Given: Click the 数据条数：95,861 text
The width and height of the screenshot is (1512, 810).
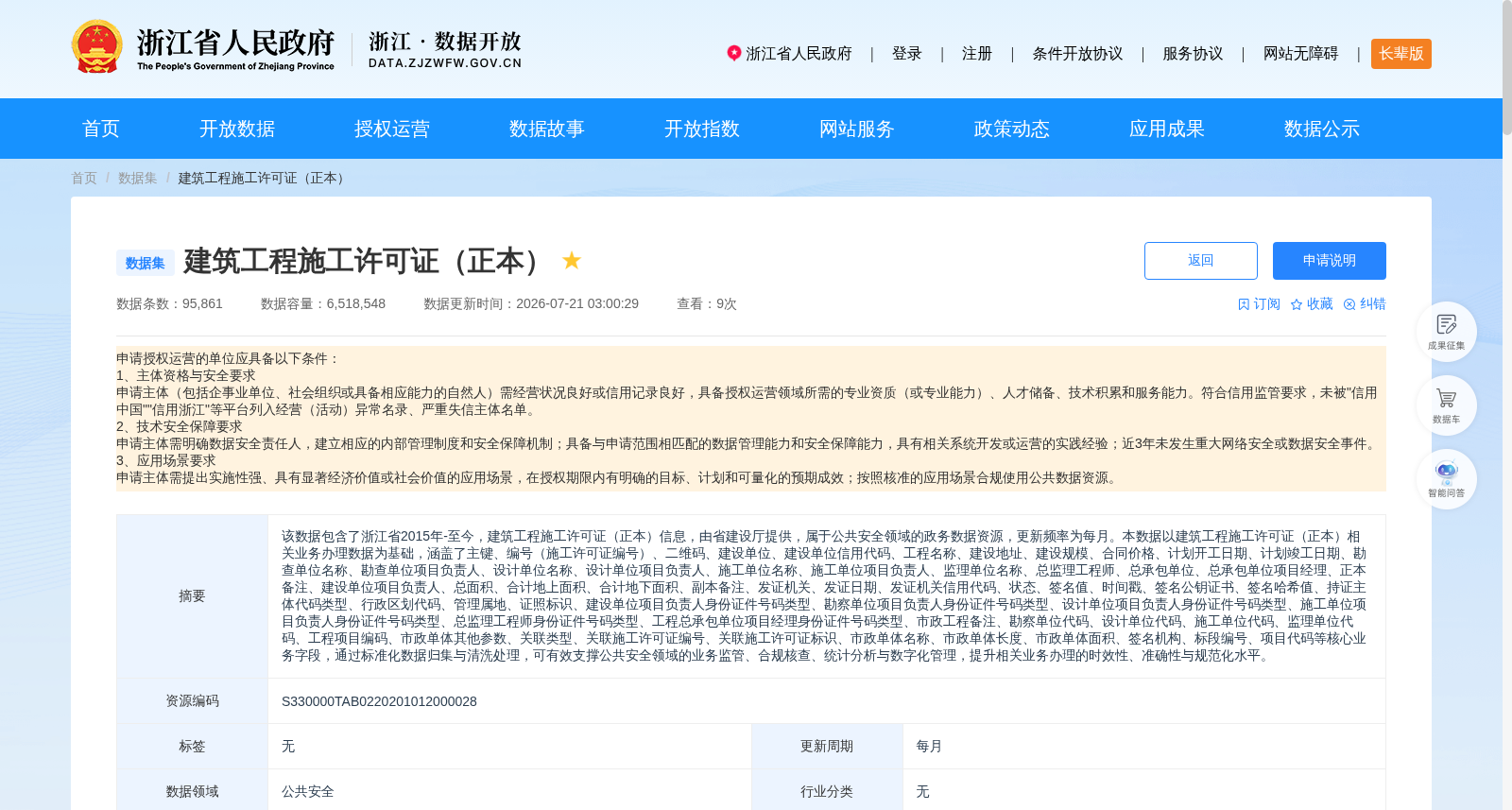Looking at the screenshot, I should pyautogui.click(x=169, y=303).
